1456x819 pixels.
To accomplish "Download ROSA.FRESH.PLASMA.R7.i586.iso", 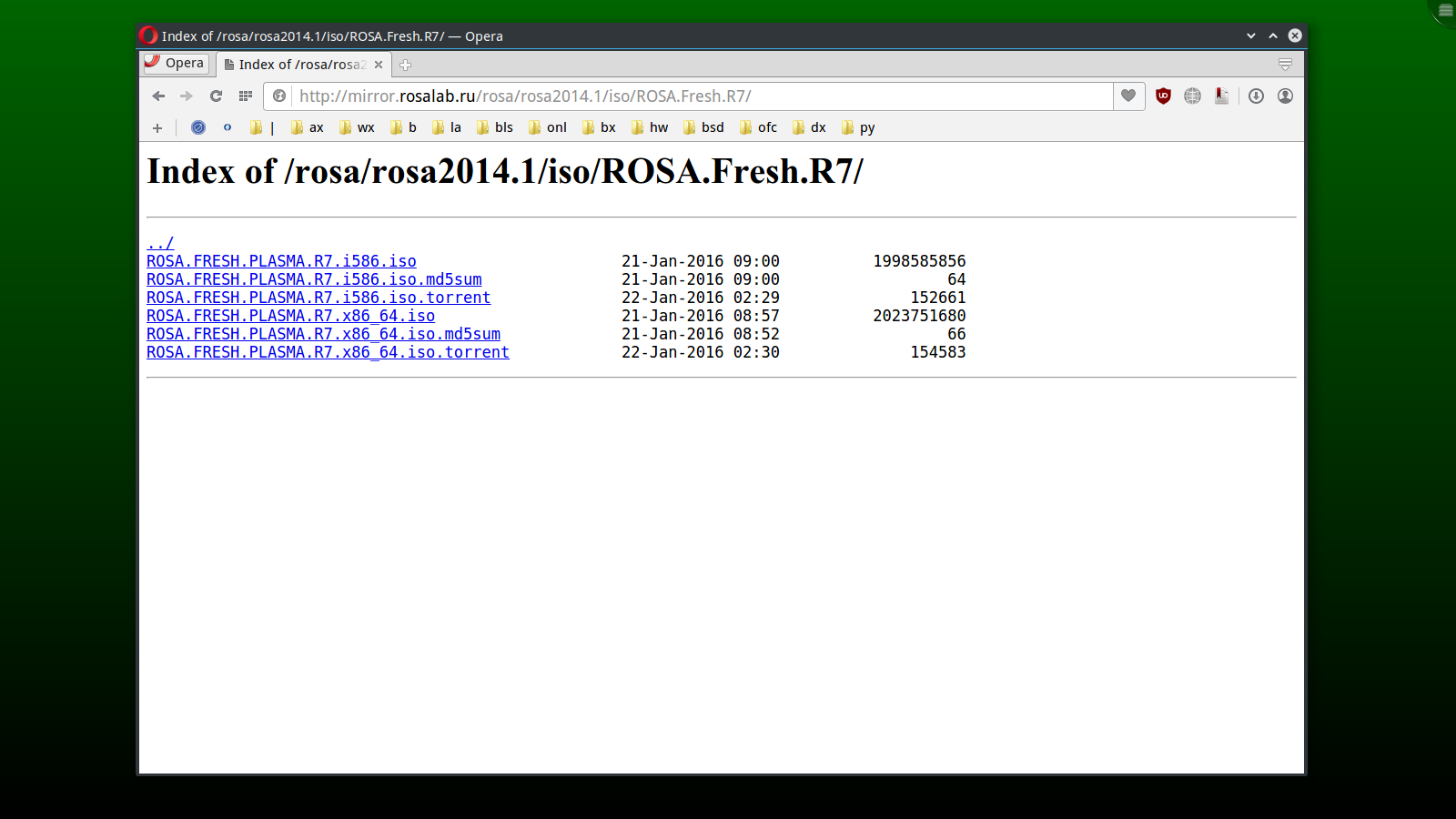I will point(281,261).
